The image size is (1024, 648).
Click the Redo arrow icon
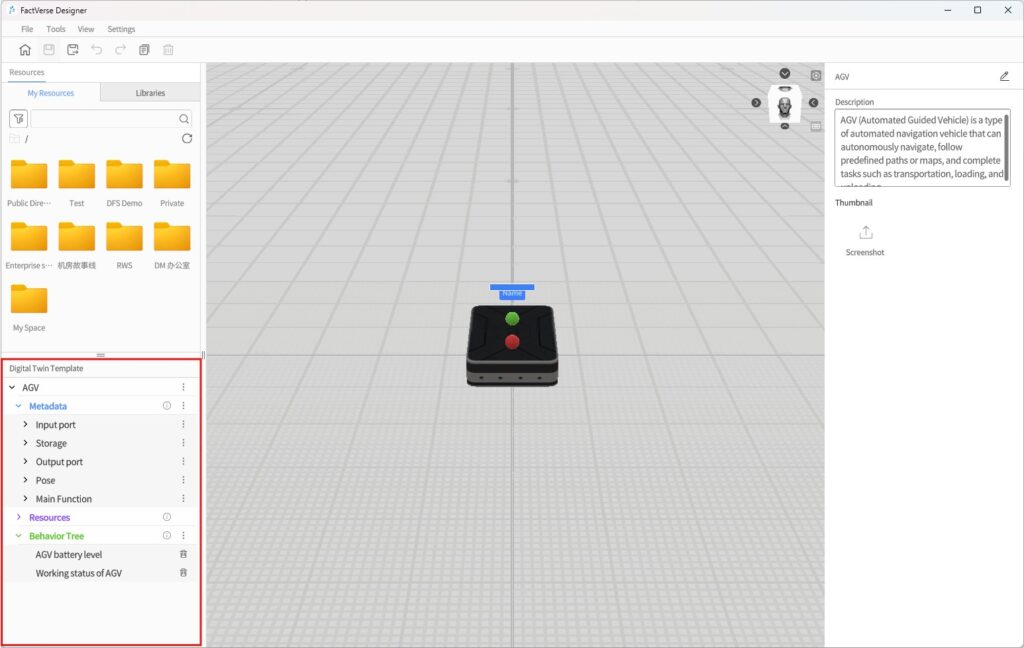pos(121,49)
